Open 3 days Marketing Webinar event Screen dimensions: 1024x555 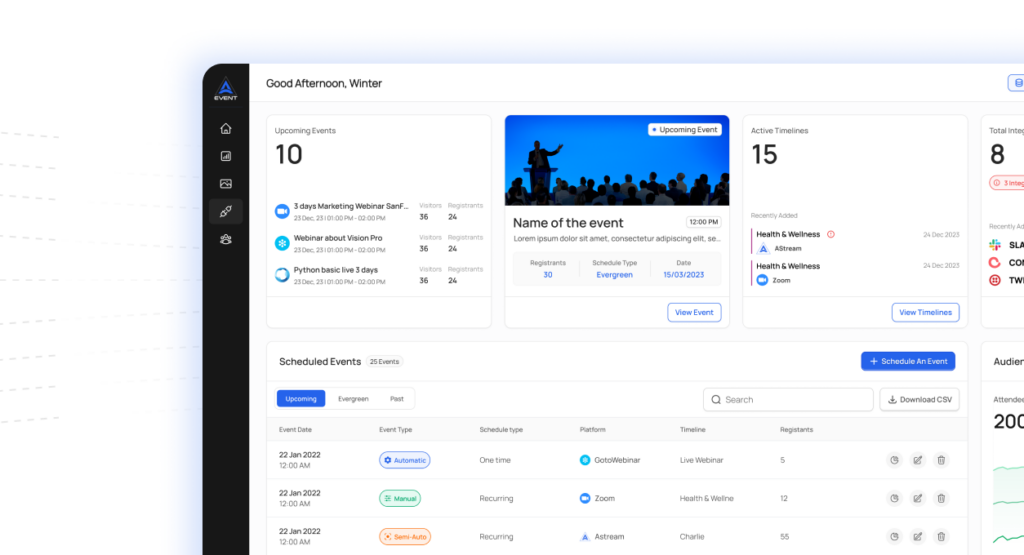tap(351, 206)
